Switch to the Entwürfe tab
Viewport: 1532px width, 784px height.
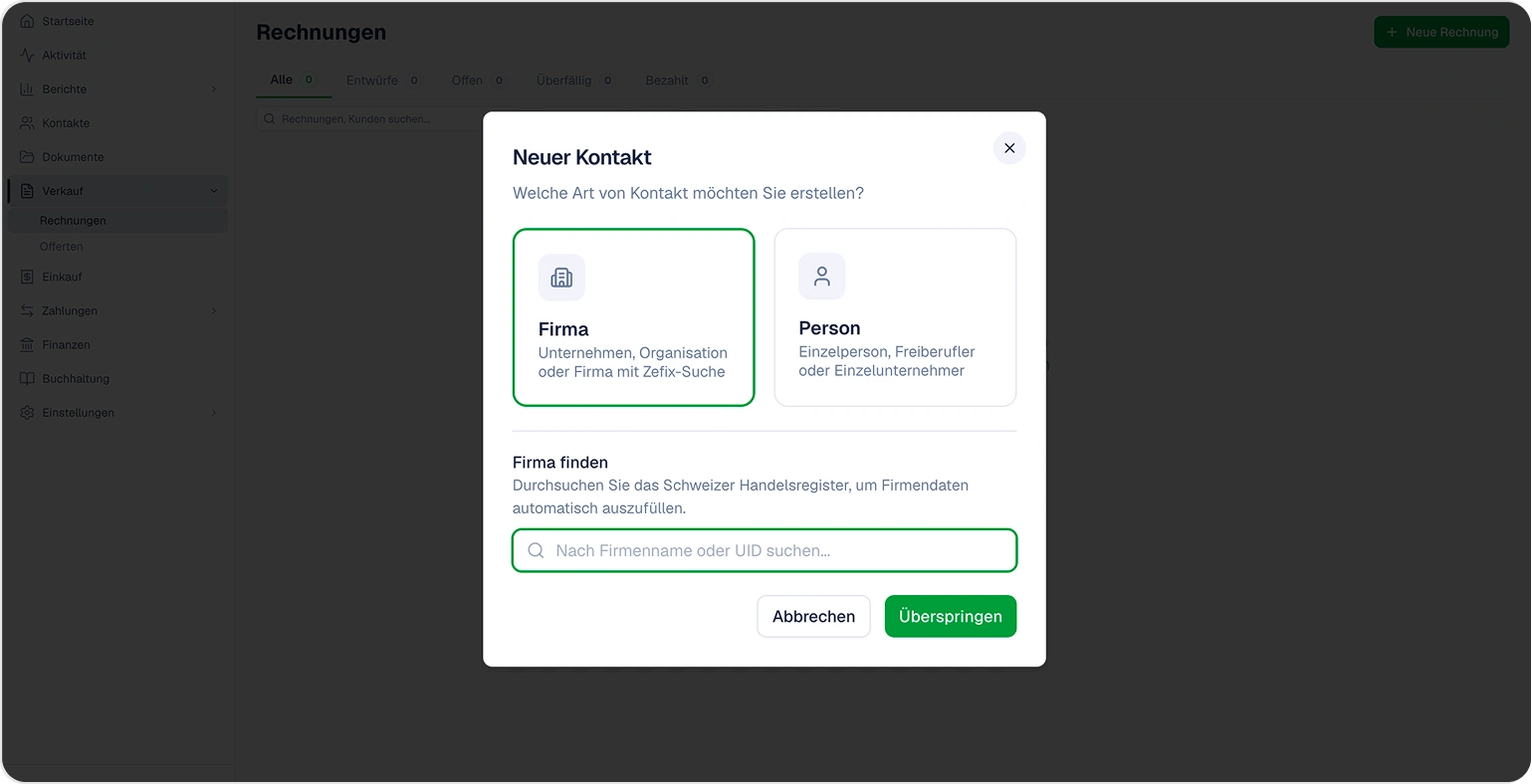[x=383, y=81]
